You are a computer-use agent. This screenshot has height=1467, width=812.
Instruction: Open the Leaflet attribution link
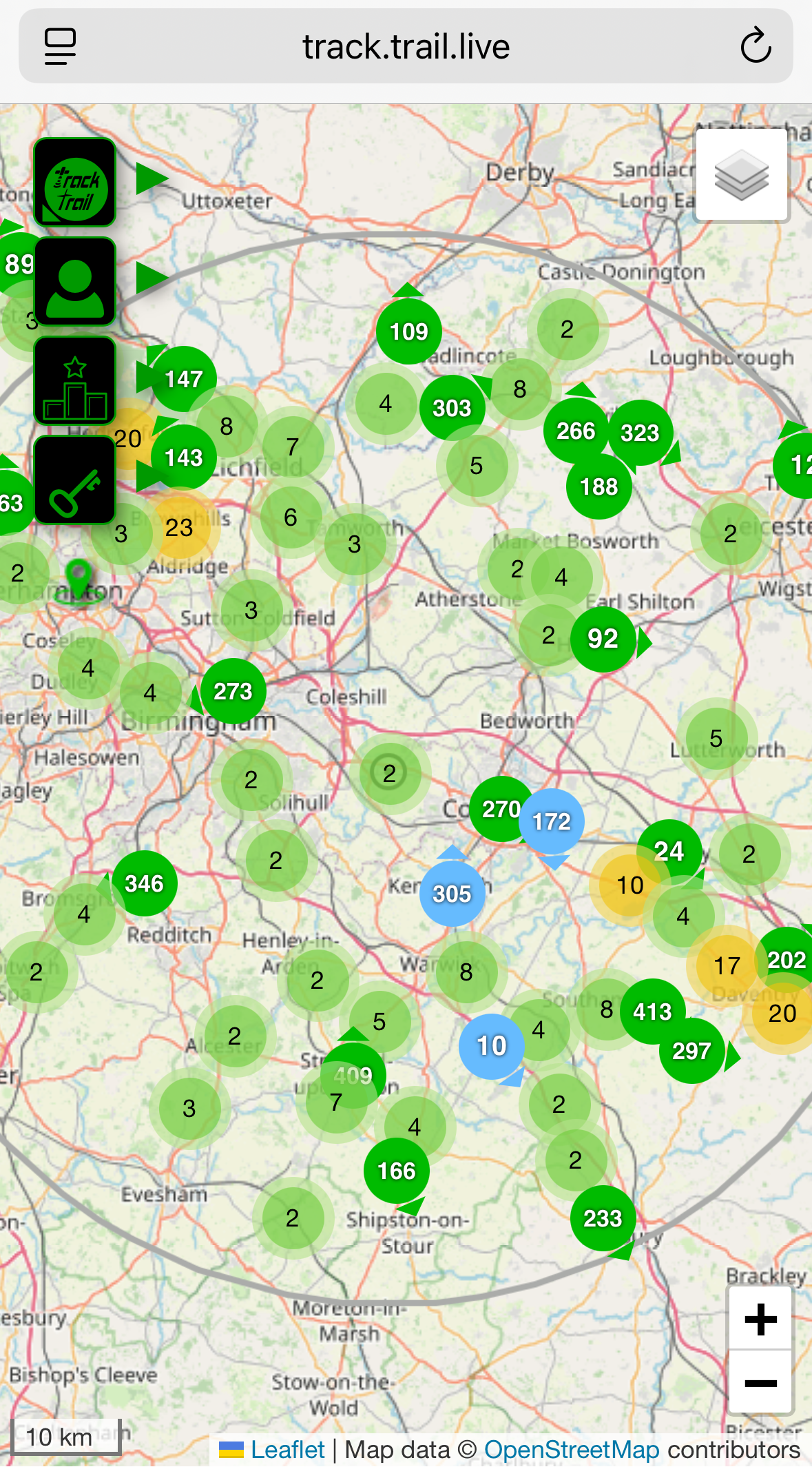click(287, 1449)
